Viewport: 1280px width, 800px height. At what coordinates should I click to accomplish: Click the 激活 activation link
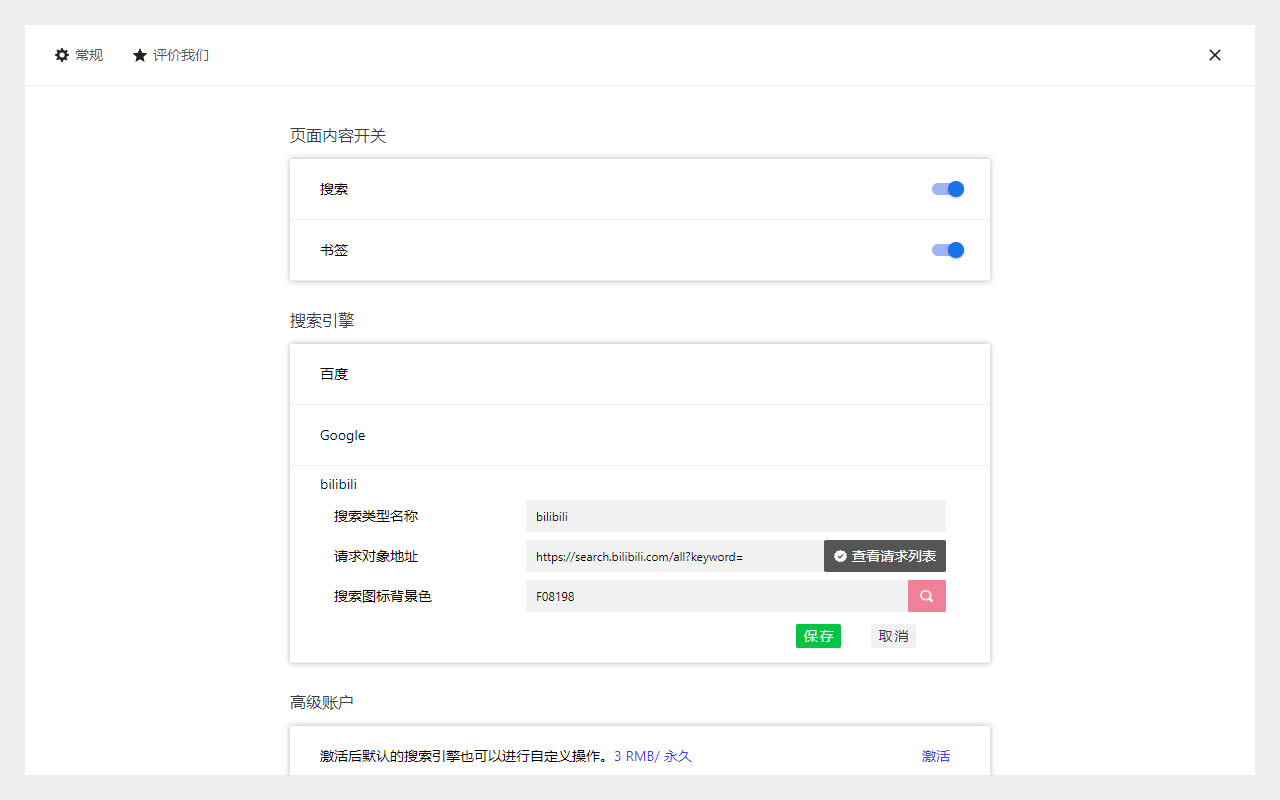pos(936,756)
